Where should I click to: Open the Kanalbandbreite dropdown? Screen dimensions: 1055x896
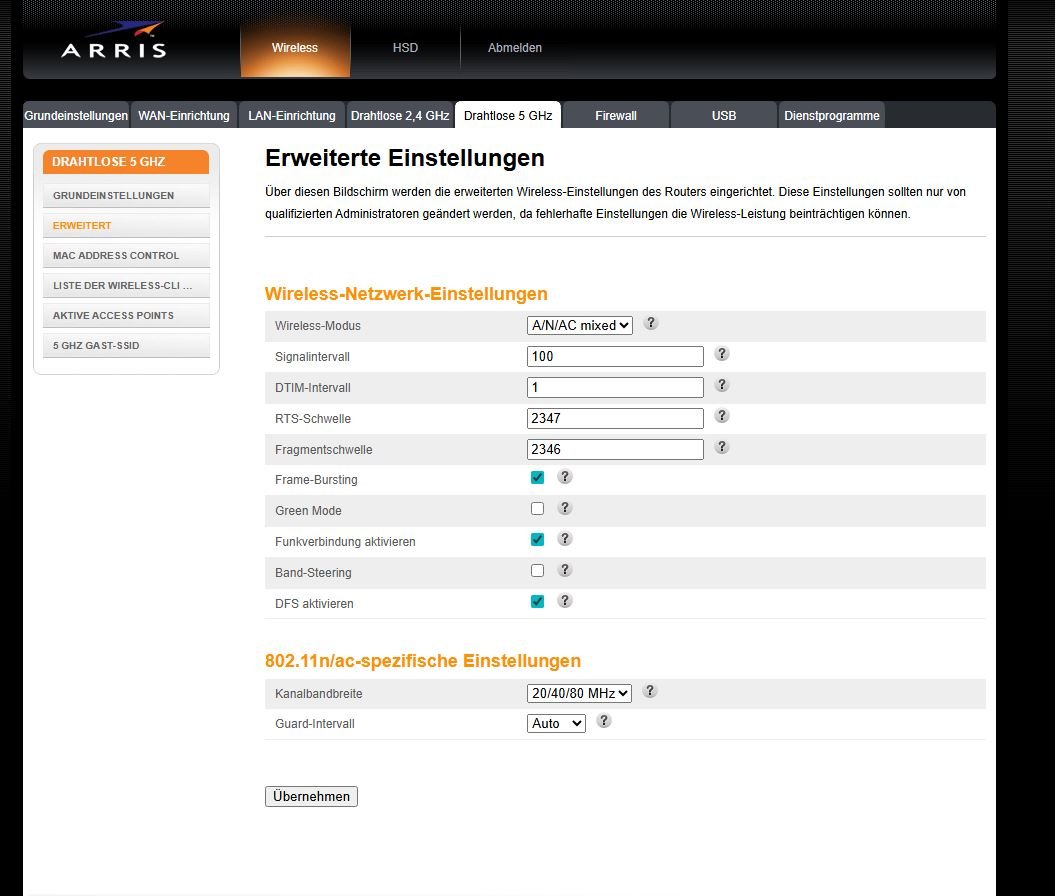tap(579, 694)
